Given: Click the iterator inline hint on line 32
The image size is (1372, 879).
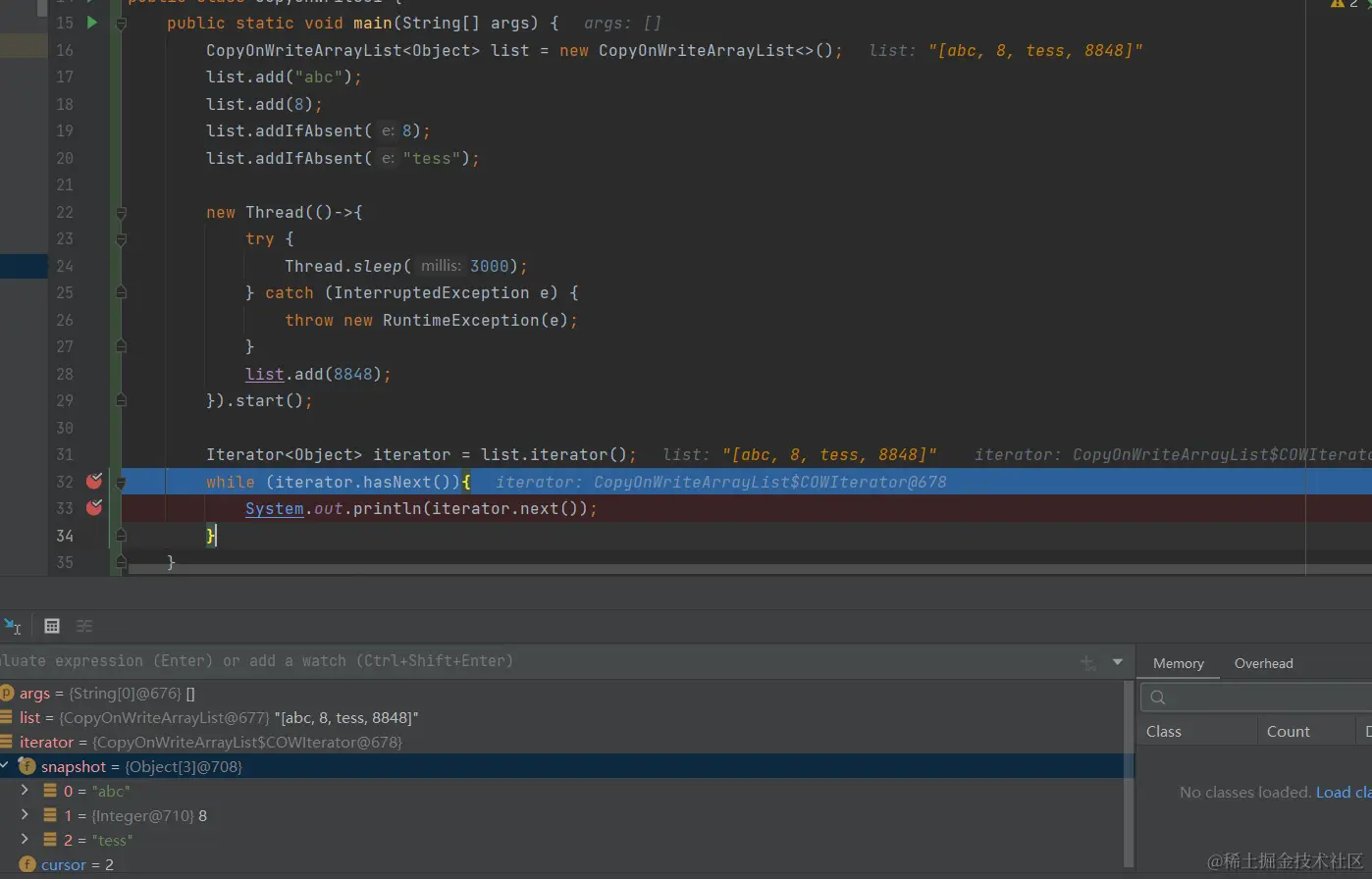Looking at the screenshot, I should [721, 482].
